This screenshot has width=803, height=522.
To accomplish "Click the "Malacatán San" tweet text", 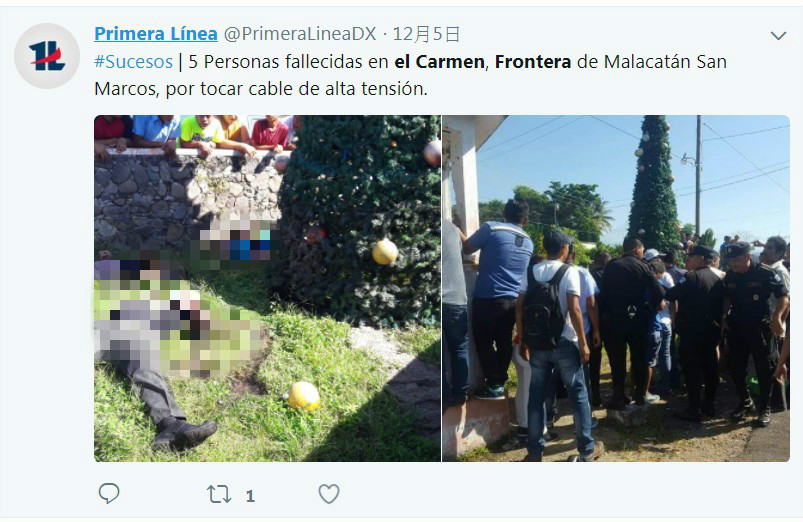I will (x=665, y=61).
